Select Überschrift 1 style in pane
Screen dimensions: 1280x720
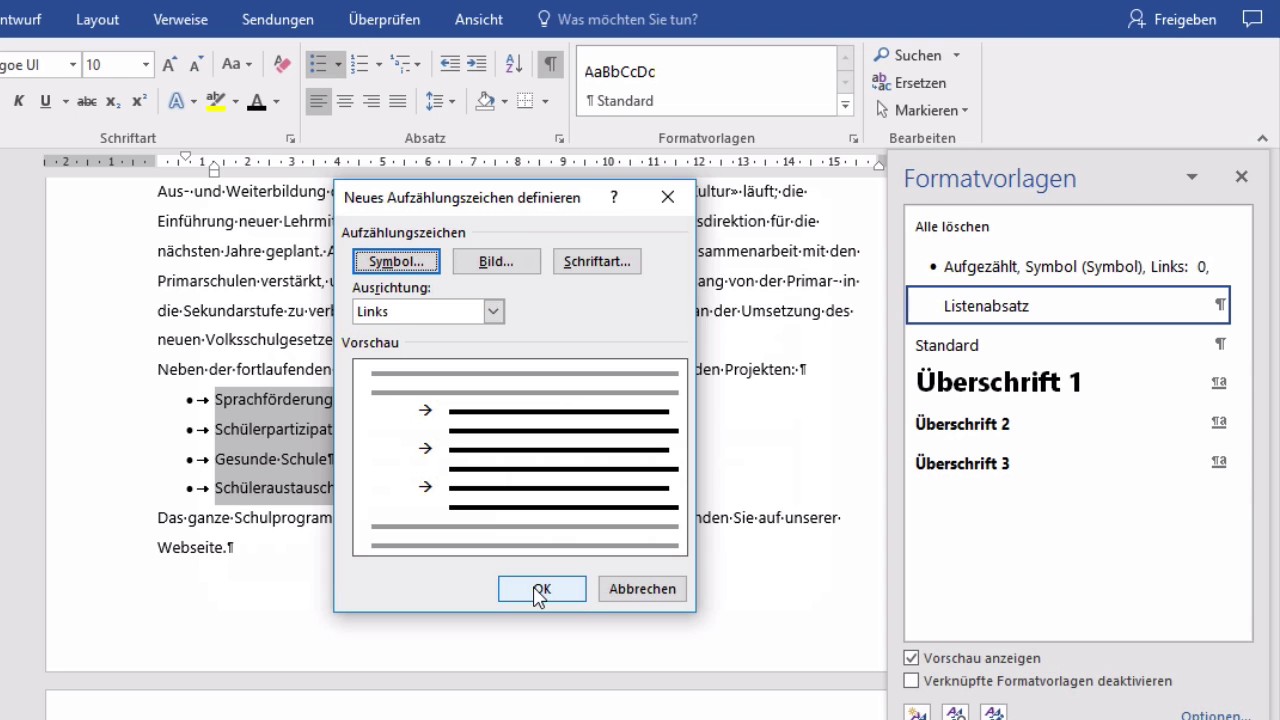[x=1068, y=382]
